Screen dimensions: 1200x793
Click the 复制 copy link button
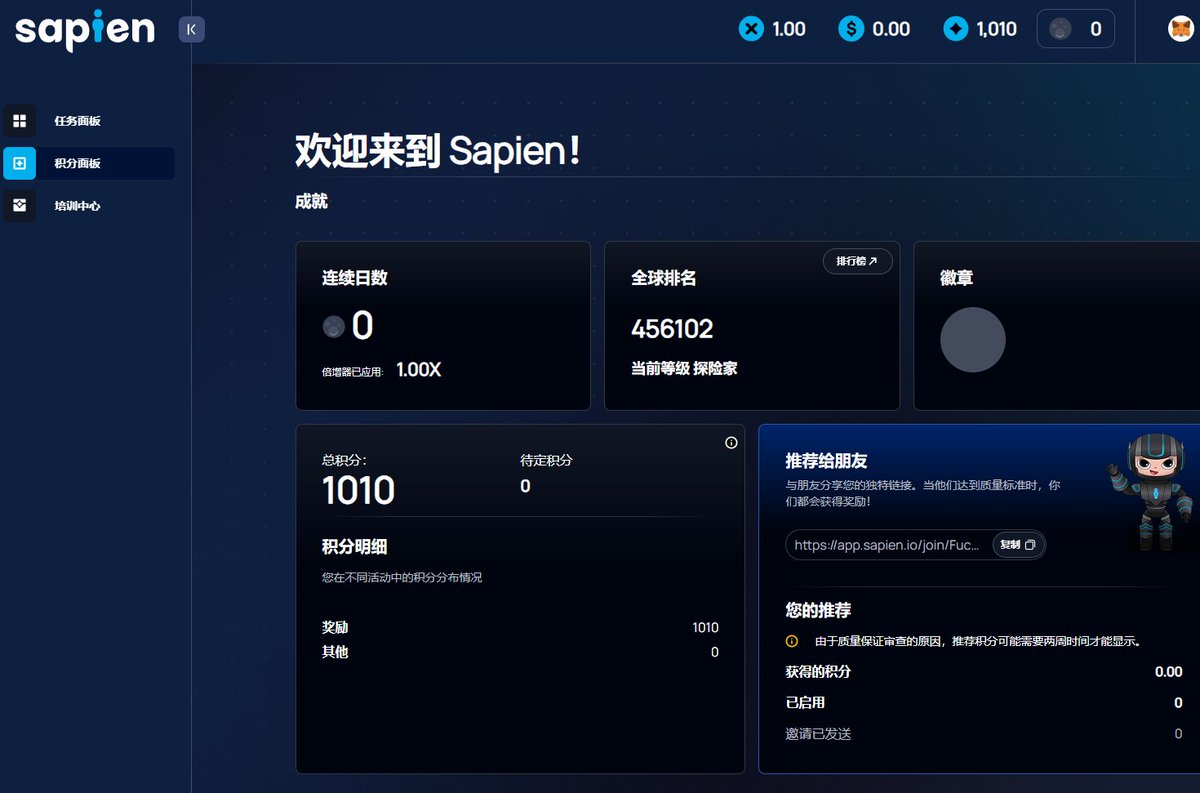point(1018,544)
